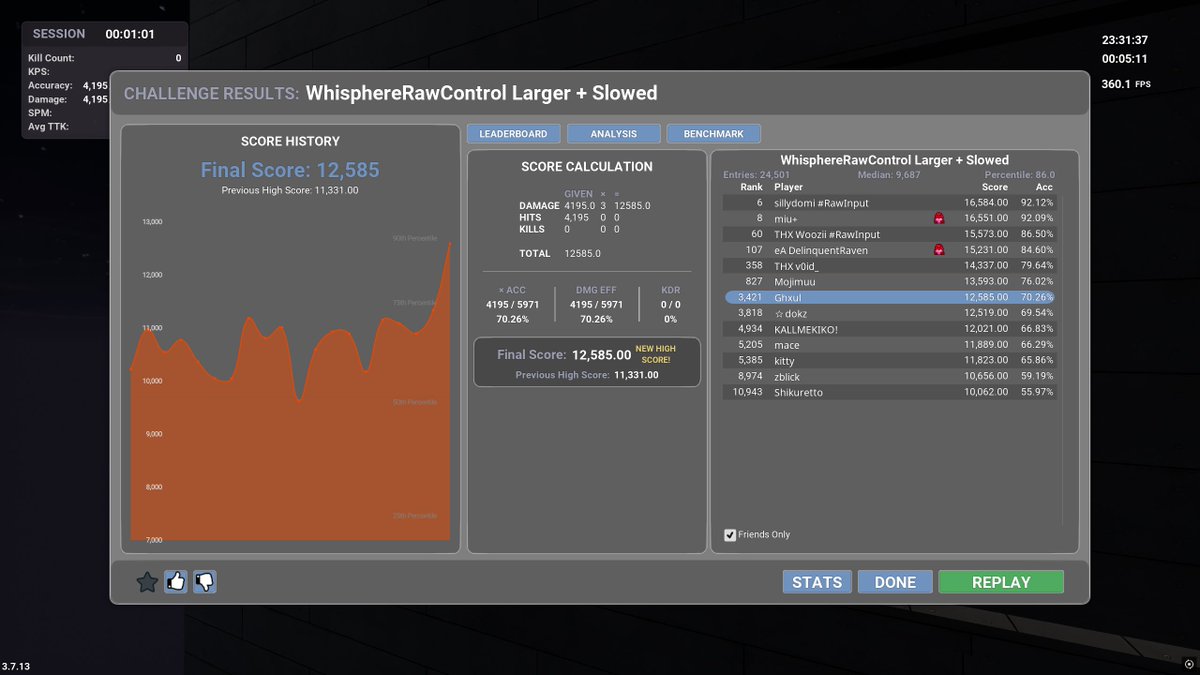Click the DMG EFF 70.26% value
The width and height of the screenshot is (1200, 675).
(x=596, y=319)
